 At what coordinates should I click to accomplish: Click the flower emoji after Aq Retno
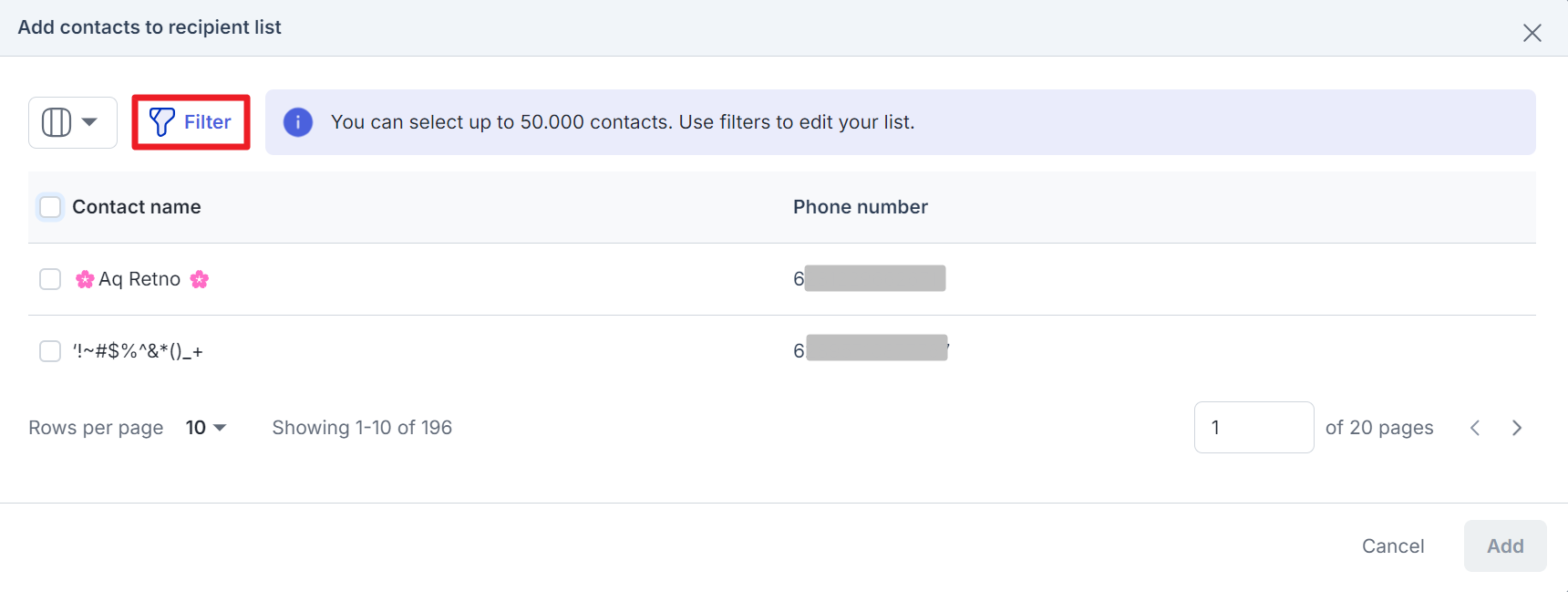[200, 279]
